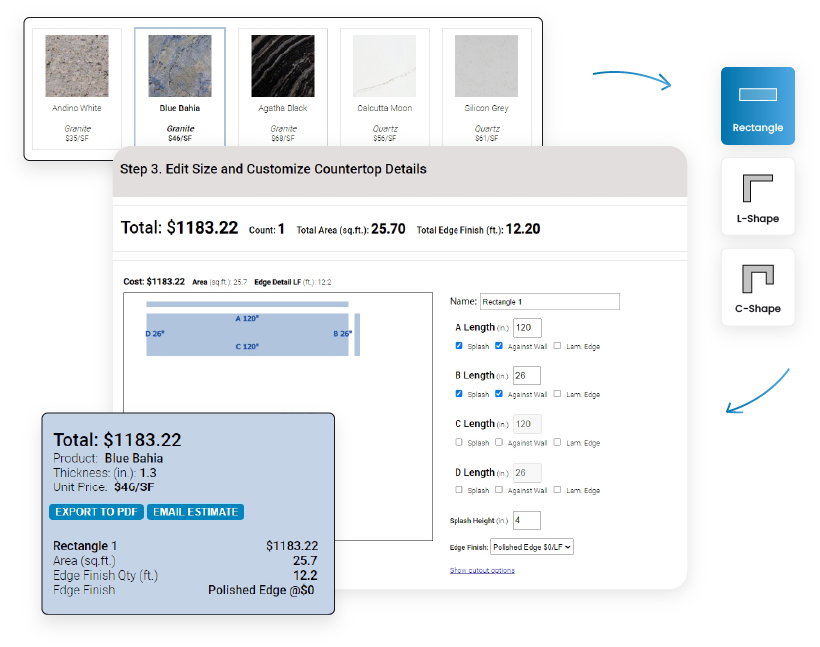Select the Silicon Grey quartz thumbnail

(486, 64)
